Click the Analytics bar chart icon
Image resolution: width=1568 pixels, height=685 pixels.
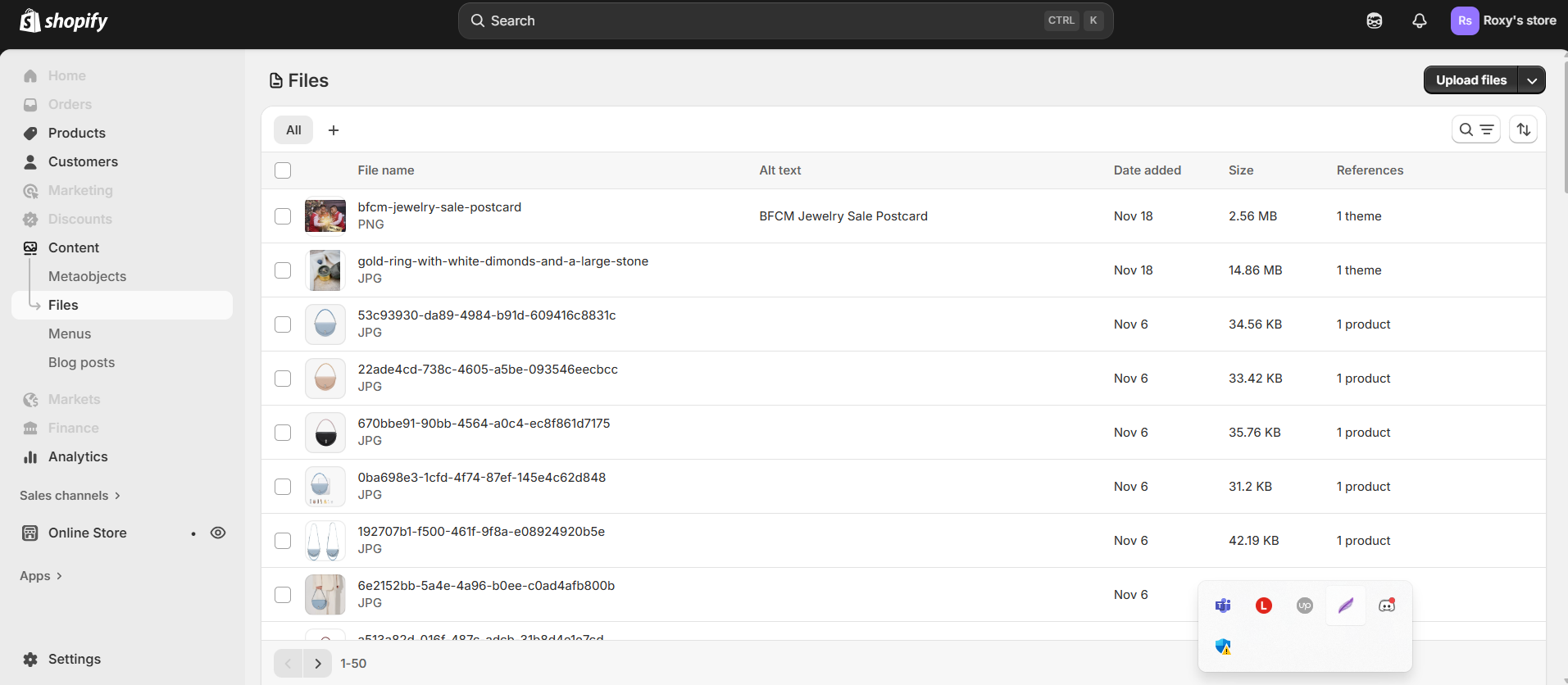(30, 457)
